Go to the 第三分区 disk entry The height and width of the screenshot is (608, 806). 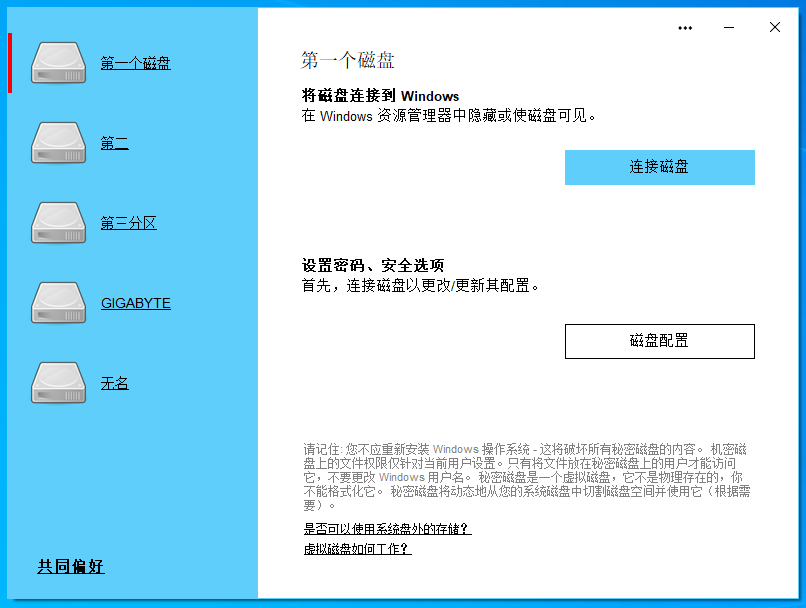pyautogui.click(x=128, y=224)
